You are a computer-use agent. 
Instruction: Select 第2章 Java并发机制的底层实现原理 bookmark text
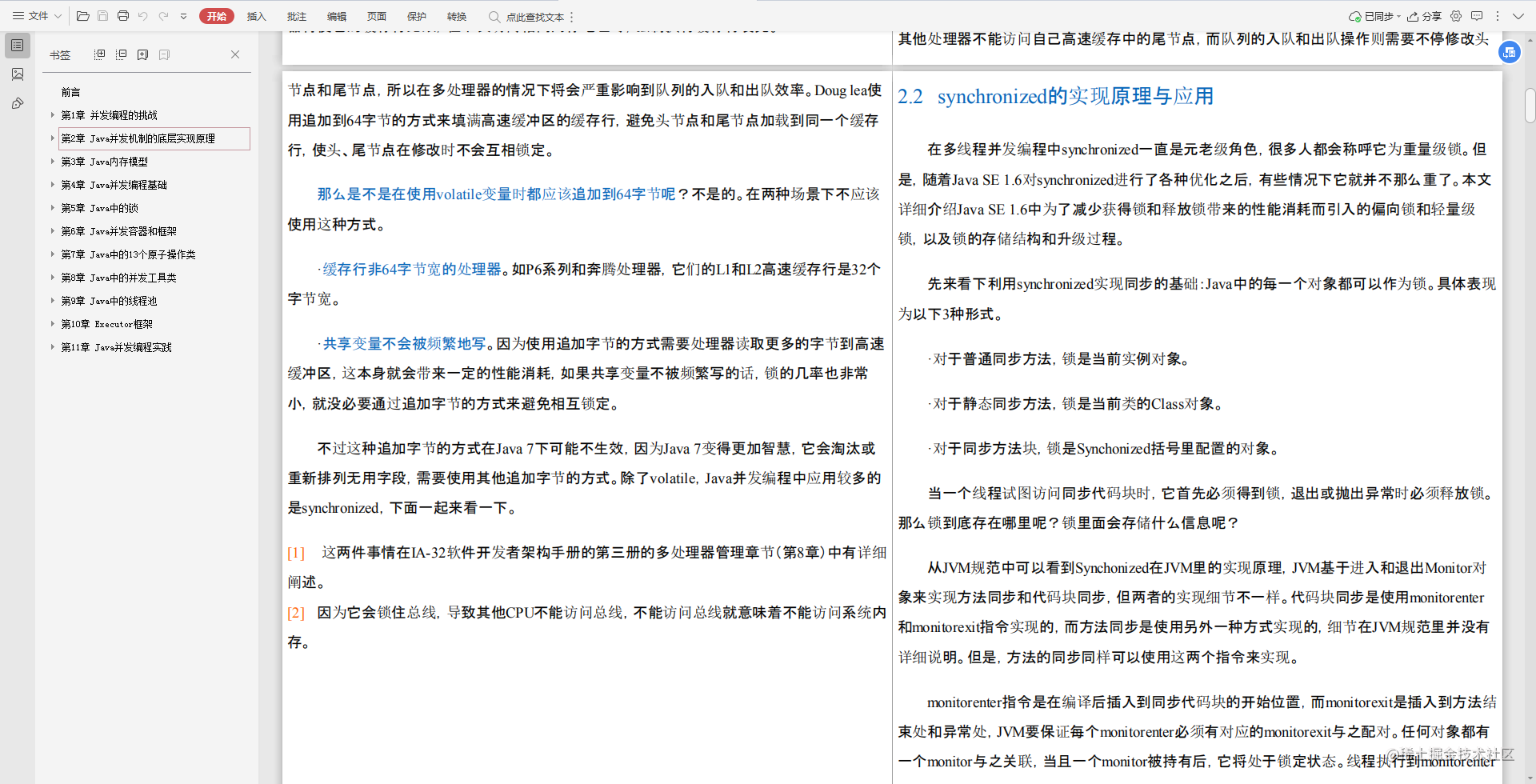pyautogui.click(x=138, y=138)
